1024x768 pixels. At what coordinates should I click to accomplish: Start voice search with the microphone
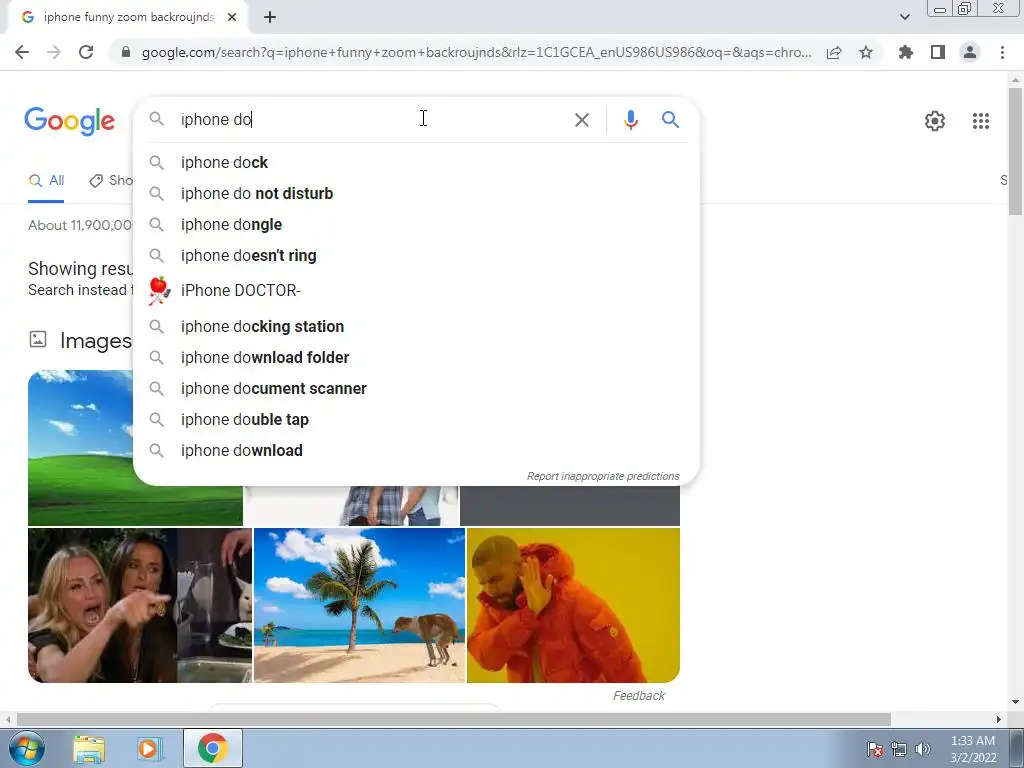[x=630, y=120]
